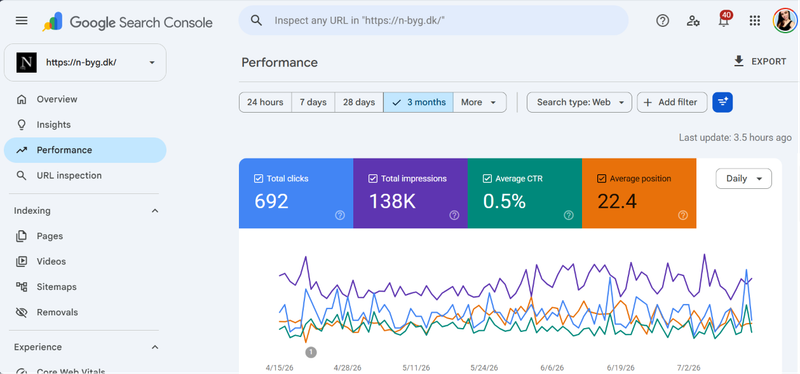This screenshot has height=374, width=800.
Task: Click the Overview home icon
Action: pos(21,99)
